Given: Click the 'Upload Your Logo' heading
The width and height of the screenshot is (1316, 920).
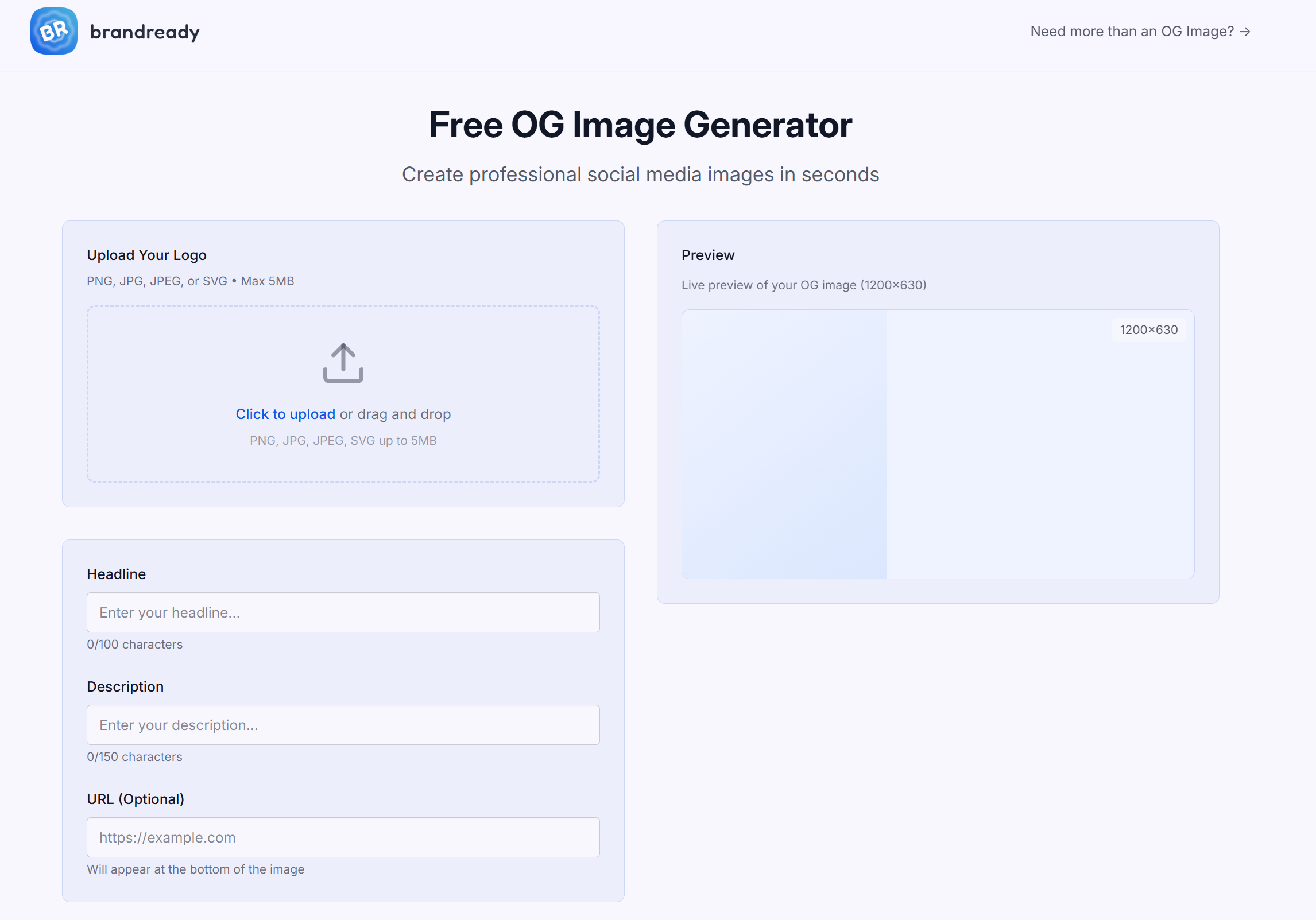Looking at the screenshot, I should (146, 255).
